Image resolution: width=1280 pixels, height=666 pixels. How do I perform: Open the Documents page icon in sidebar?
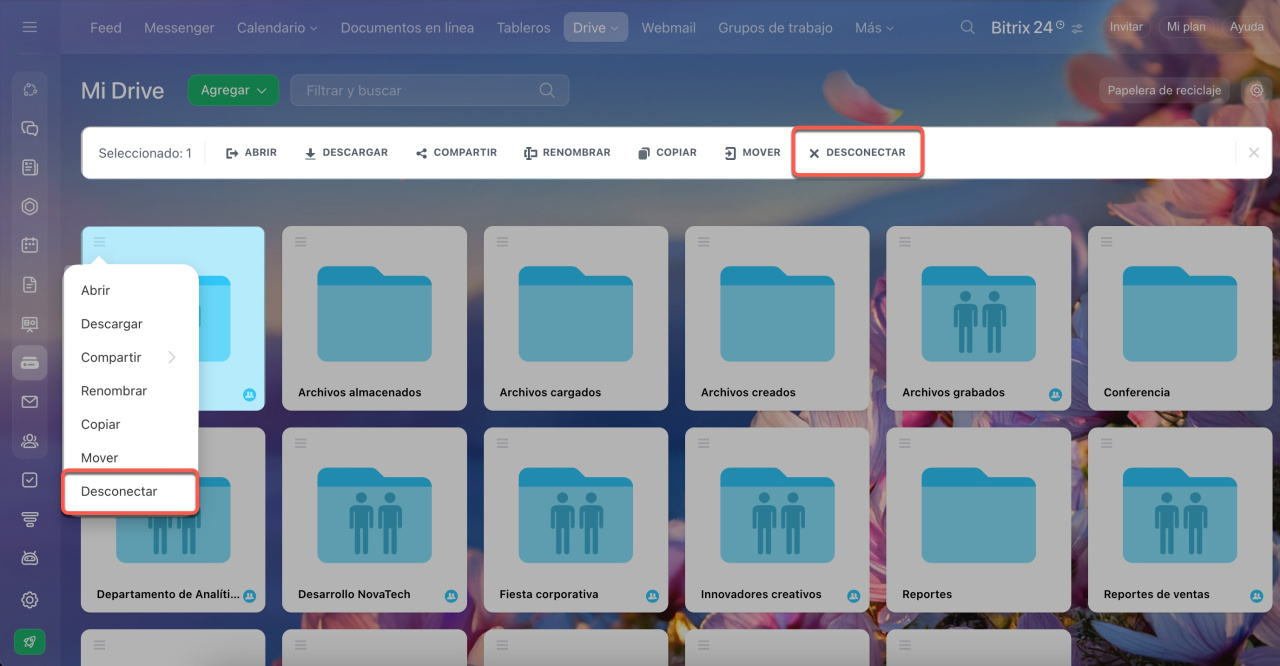(x=29, y=285)
